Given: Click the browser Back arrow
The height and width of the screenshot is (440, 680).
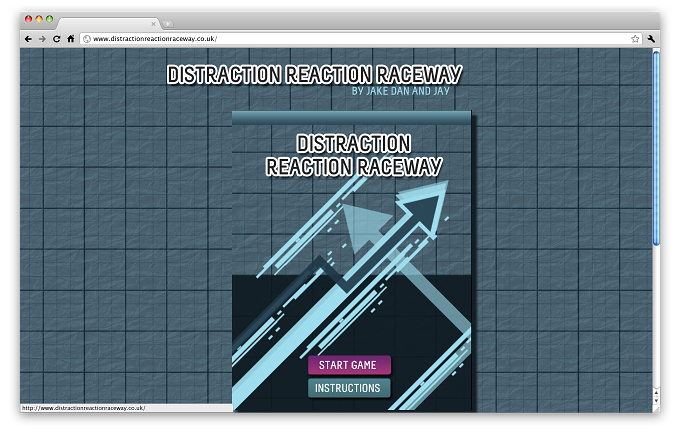Looking at the screenshot, I should (x=29, y=39).
